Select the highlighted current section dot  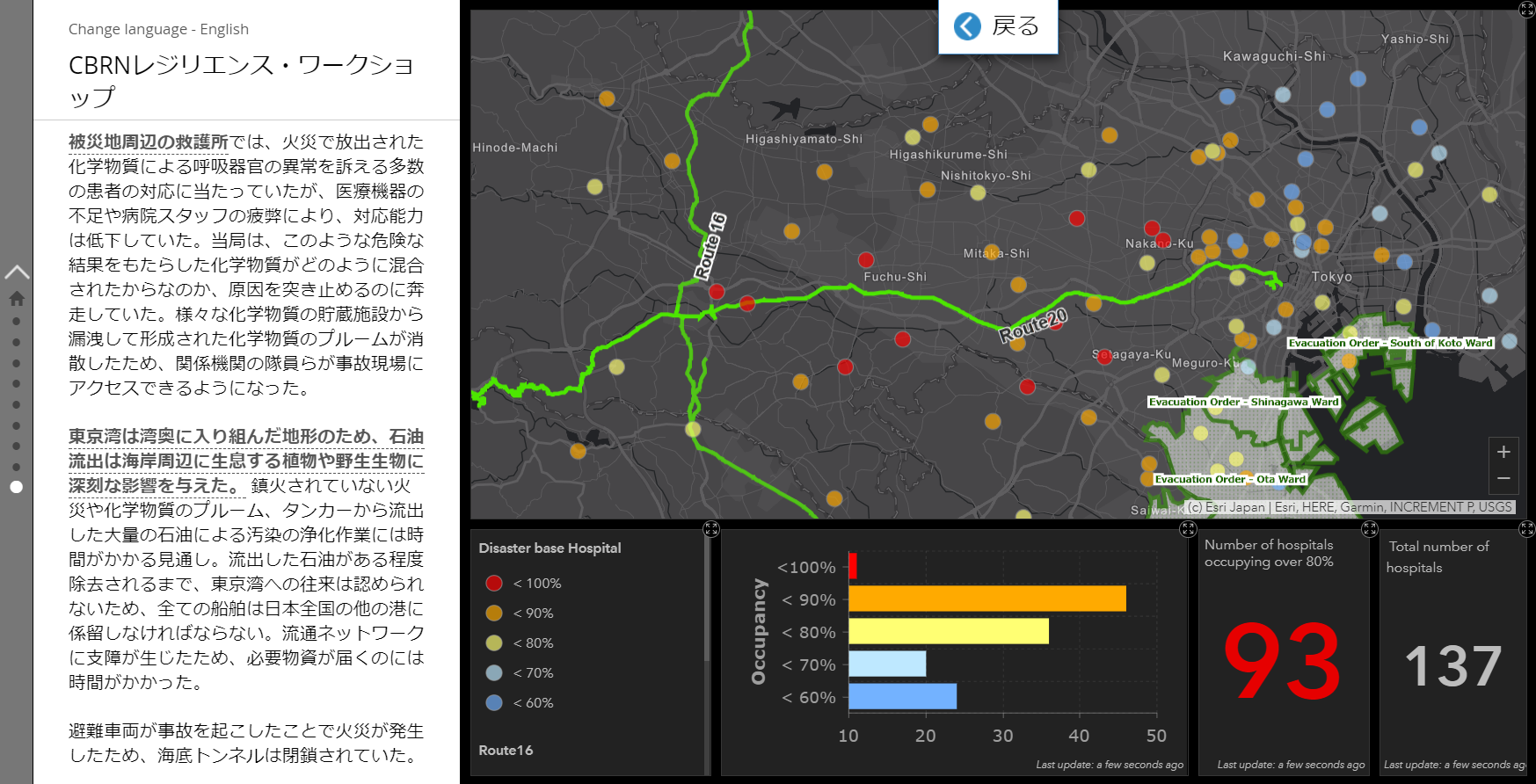16,487
